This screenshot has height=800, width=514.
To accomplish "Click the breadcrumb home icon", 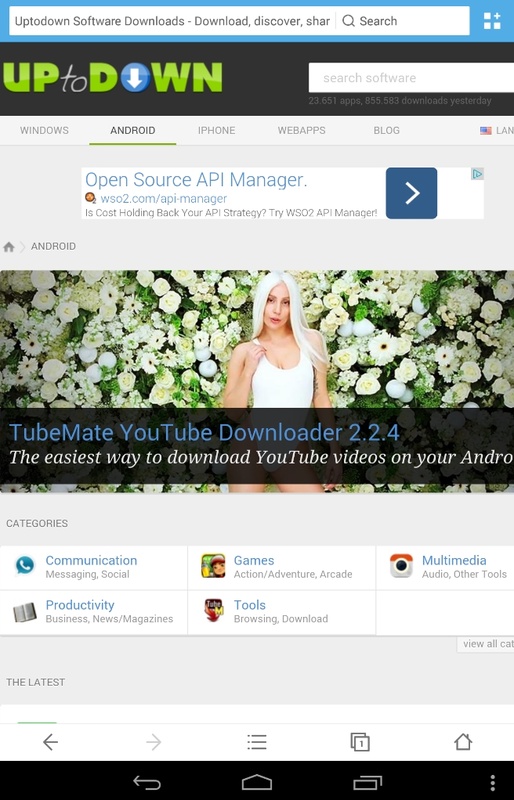I will [9, 247].
